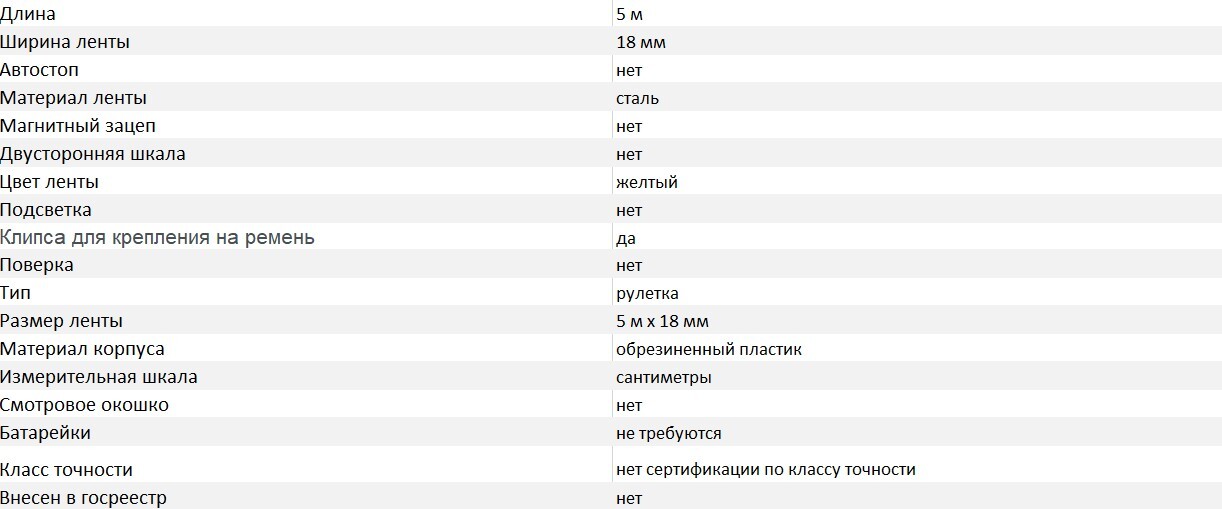Select the '5 м' length value

pos(630,14)
